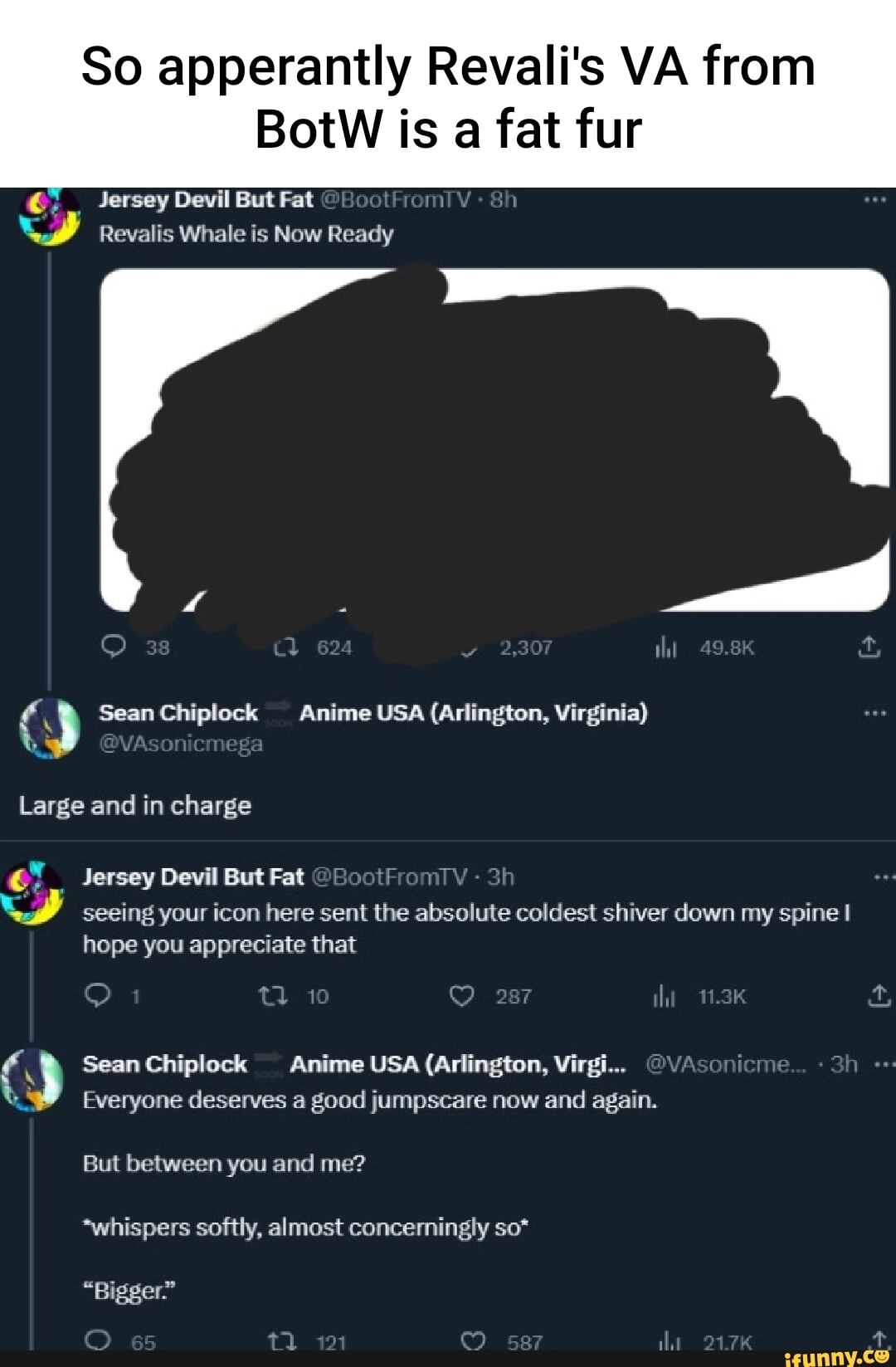Open the @VAsonicmega handle under Sean Chiplock
Image resolution: width=896 pixels, height=1367 pixels.
[x=181, y=744]
